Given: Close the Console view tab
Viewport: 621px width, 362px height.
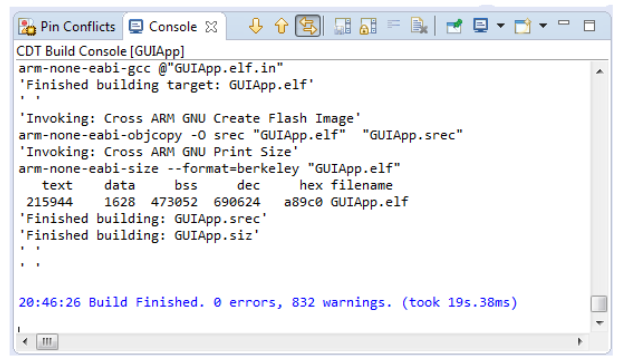Looking at the screenshot, I should click(211, 27).
